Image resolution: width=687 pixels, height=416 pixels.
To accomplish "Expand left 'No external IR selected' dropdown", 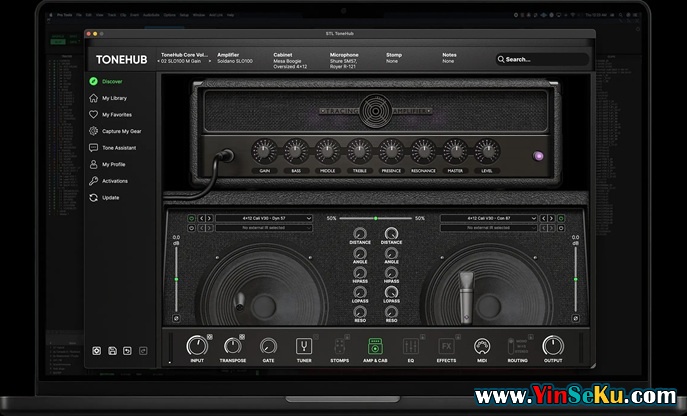I will pyautogui.click(x=263, y=228).
